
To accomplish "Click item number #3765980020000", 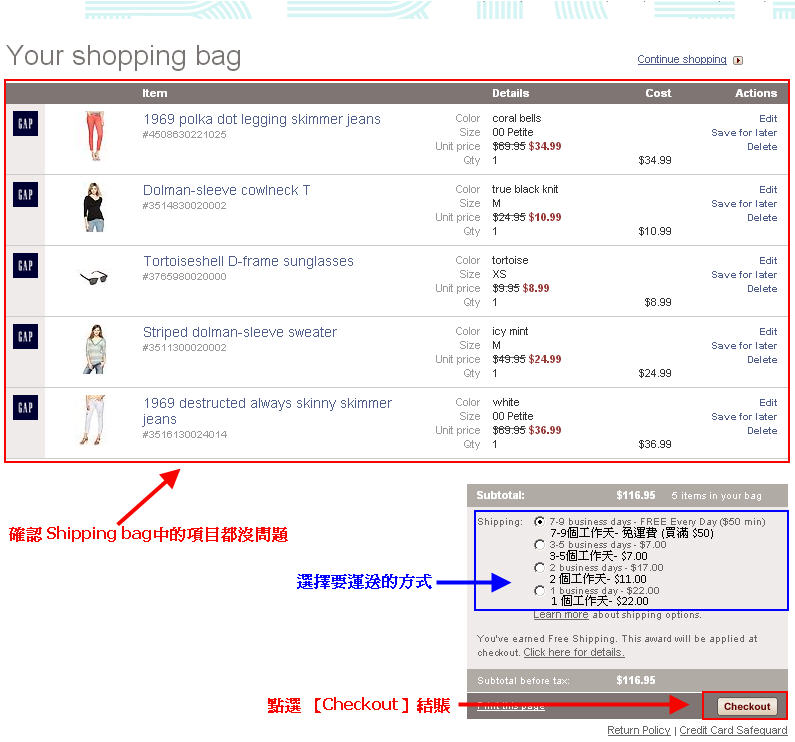I will [x=185, y=277].
